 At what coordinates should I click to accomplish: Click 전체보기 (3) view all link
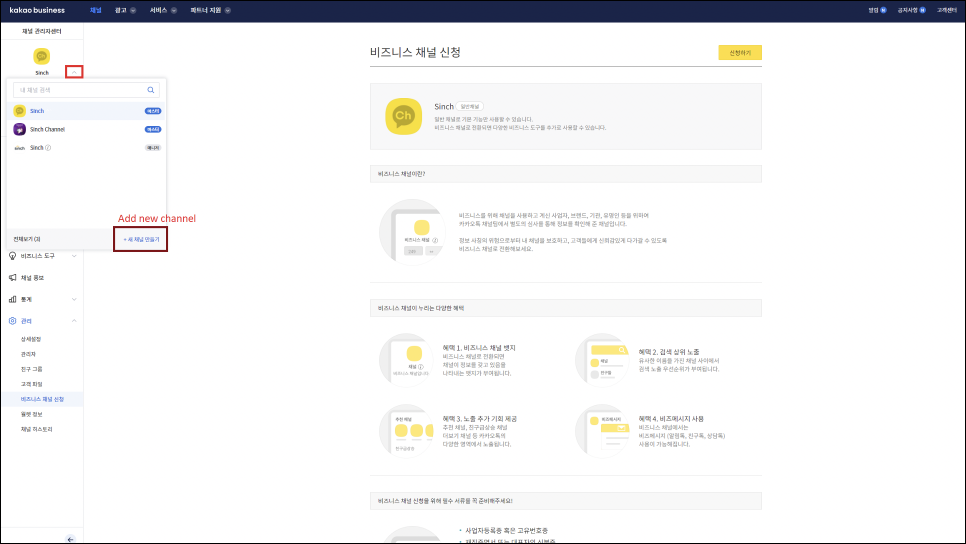27,239
